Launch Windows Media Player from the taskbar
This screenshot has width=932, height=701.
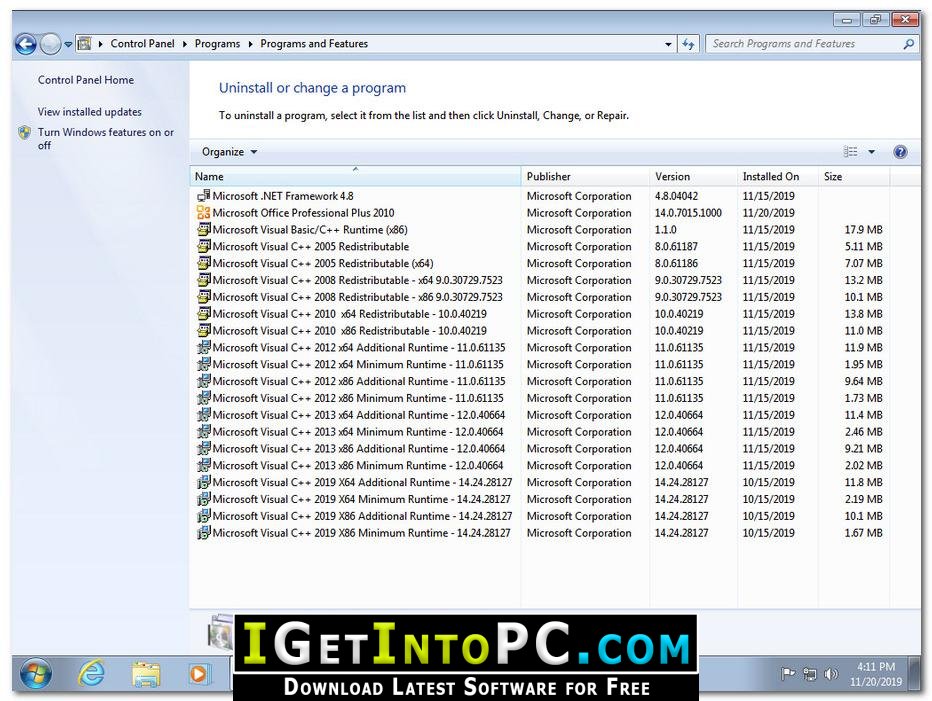tap(199, 674)
